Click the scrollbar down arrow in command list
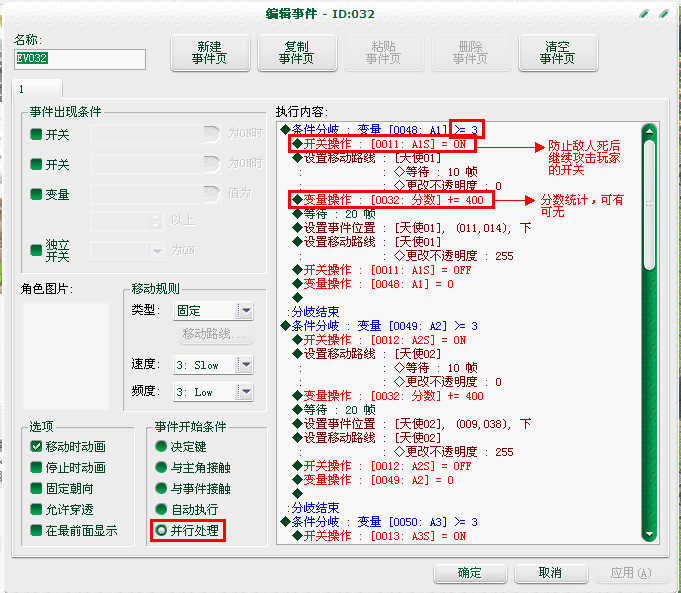Image resolution: width=681 pixels, height=593 pixels. 649,534
